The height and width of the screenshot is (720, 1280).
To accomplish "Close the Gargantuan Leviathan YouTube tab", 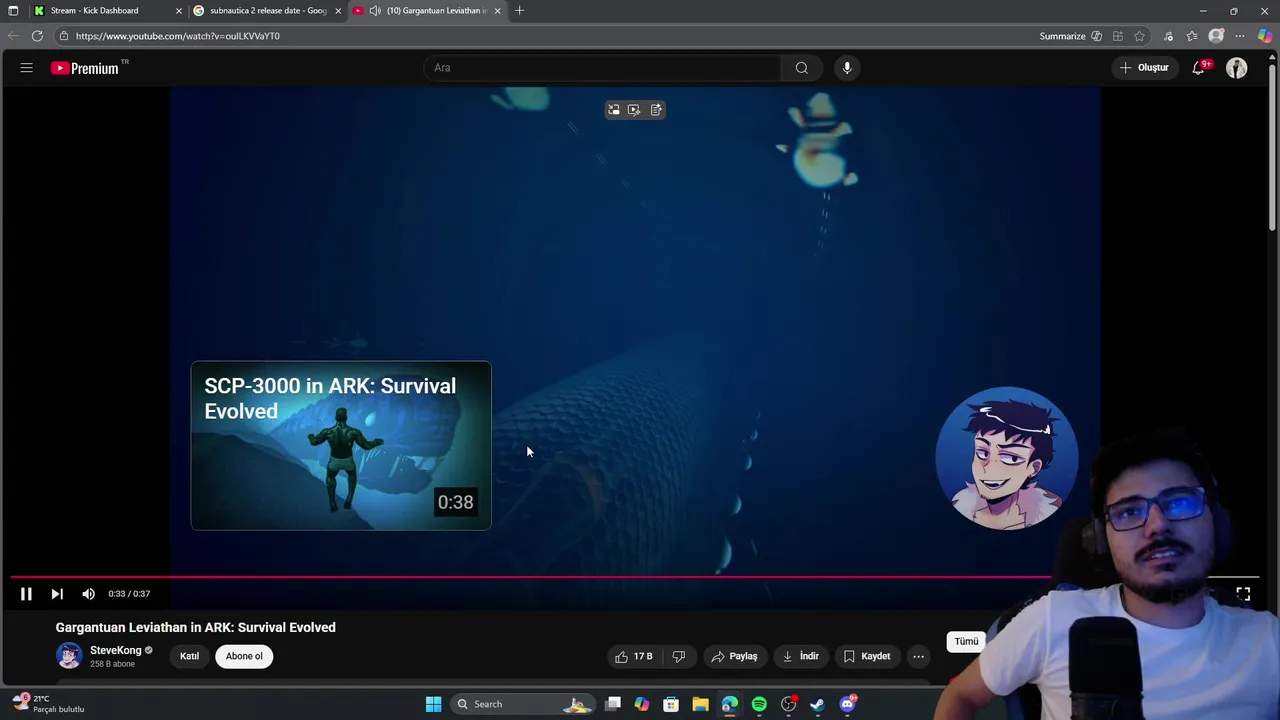I will coord(497,11).
